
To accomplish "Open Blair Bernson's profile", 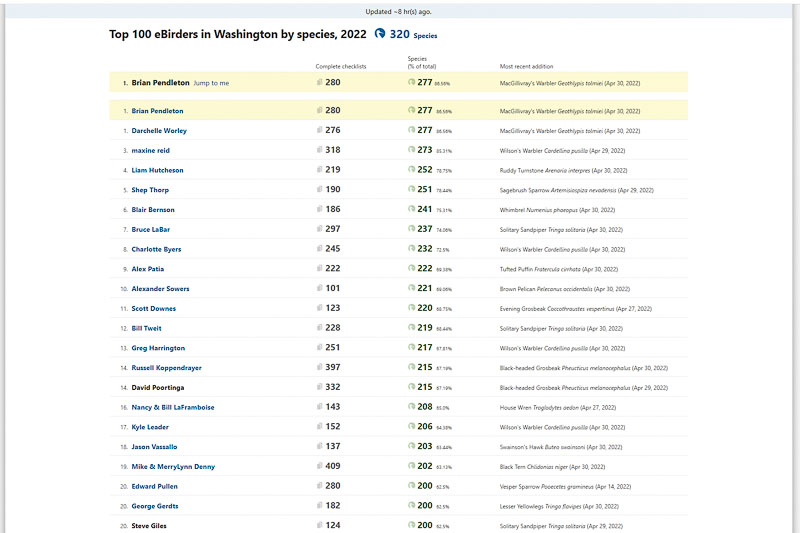I will click(x=153, y=210).
